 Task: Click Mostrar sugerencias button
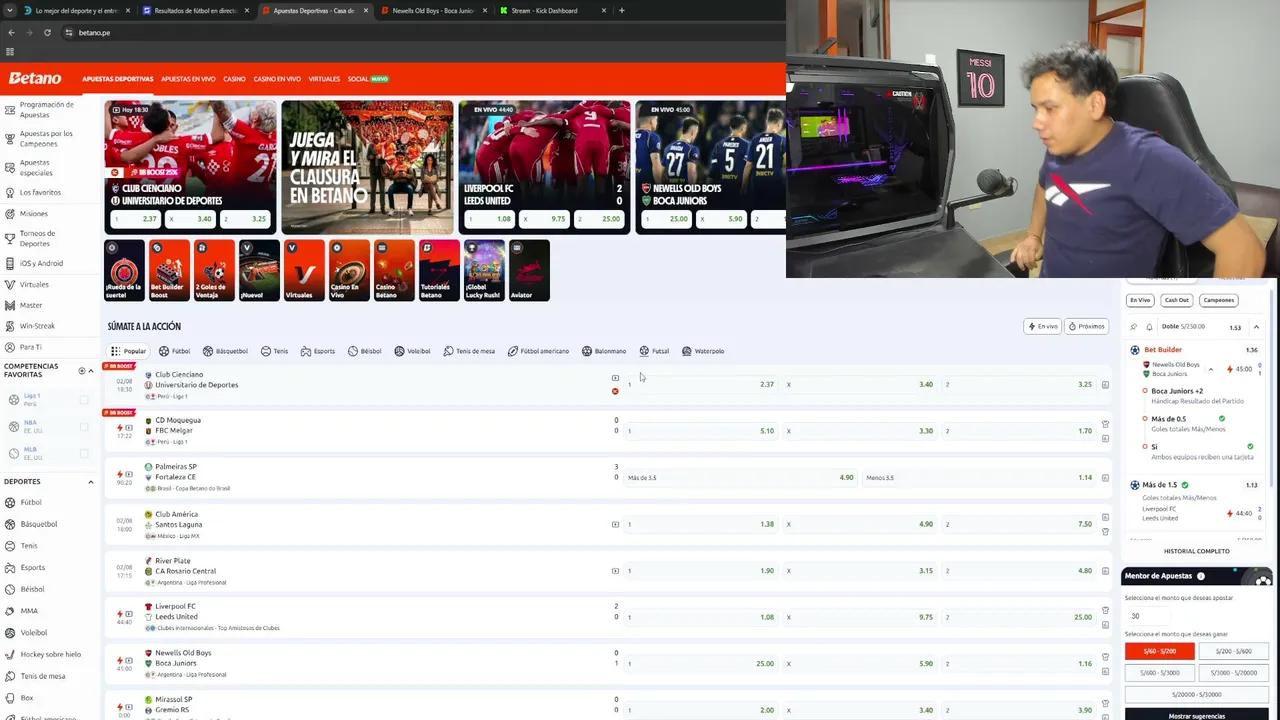(1197, 716)
